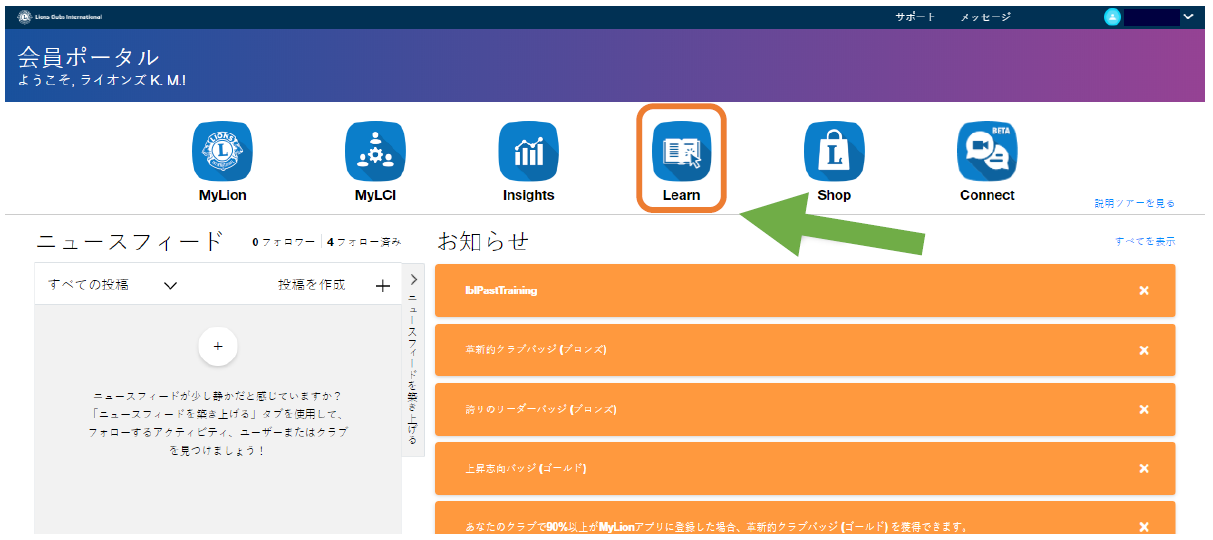Open the Shop bag icon

(x=834, y=151)
